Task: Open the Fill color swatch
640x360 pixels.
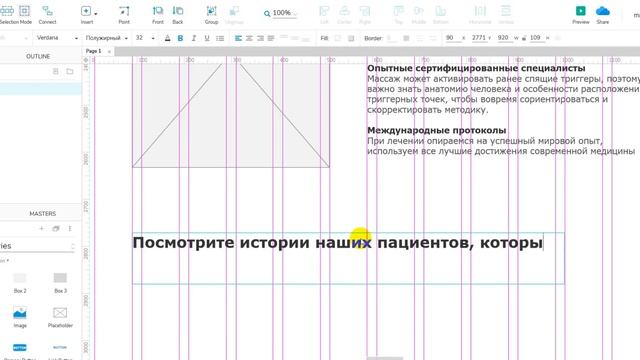Action: click(338, 38)
